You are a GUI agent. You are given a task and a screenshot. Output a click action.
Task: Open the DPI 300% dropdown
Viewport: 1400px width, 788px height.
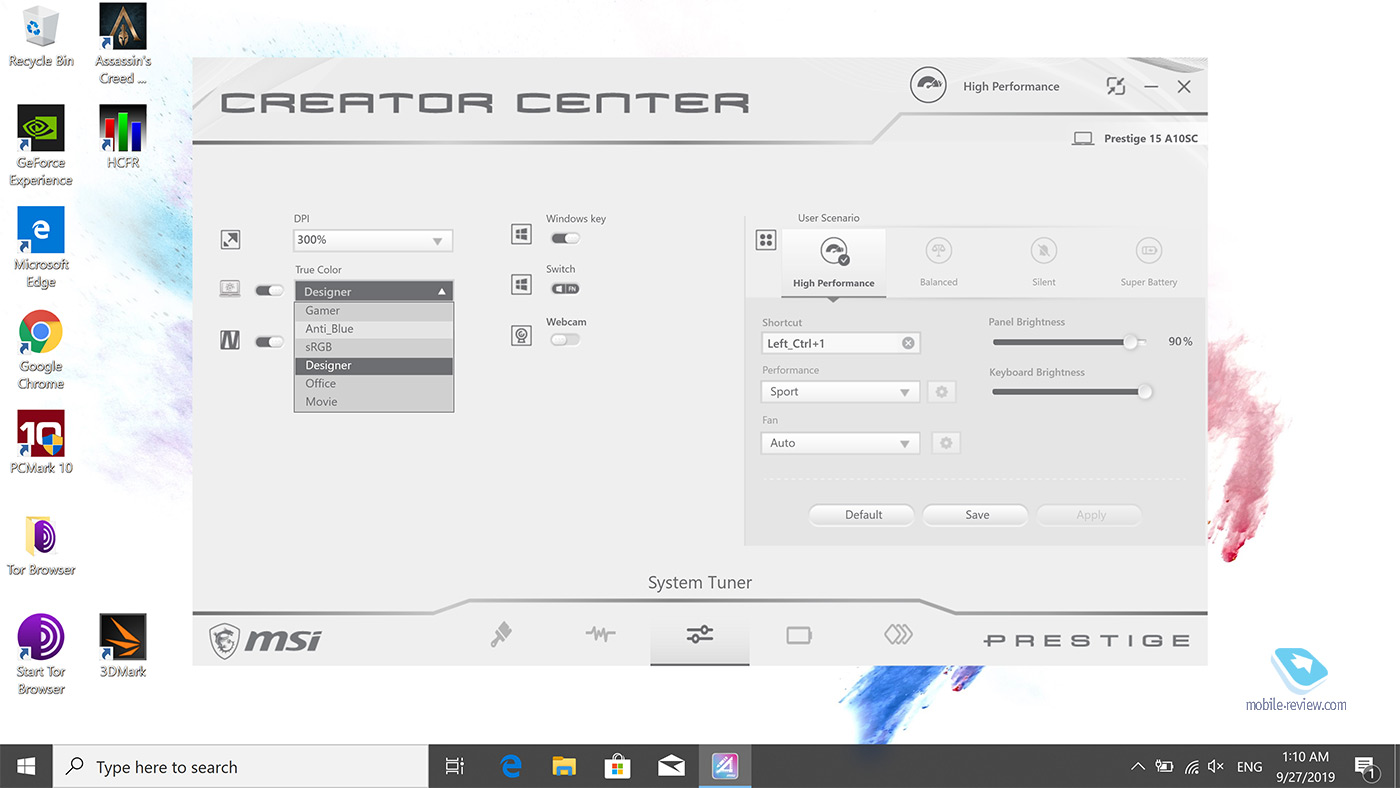(373, 240)
